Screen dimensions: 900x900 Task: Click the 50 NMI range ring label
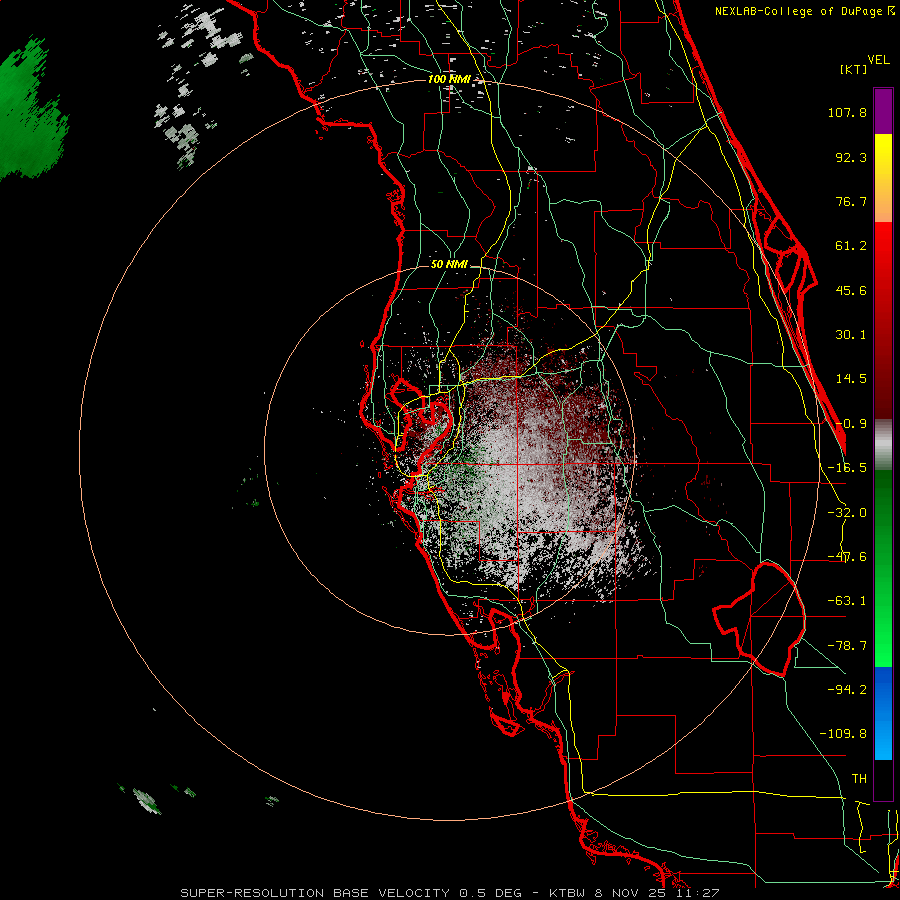tap(449, 264)
